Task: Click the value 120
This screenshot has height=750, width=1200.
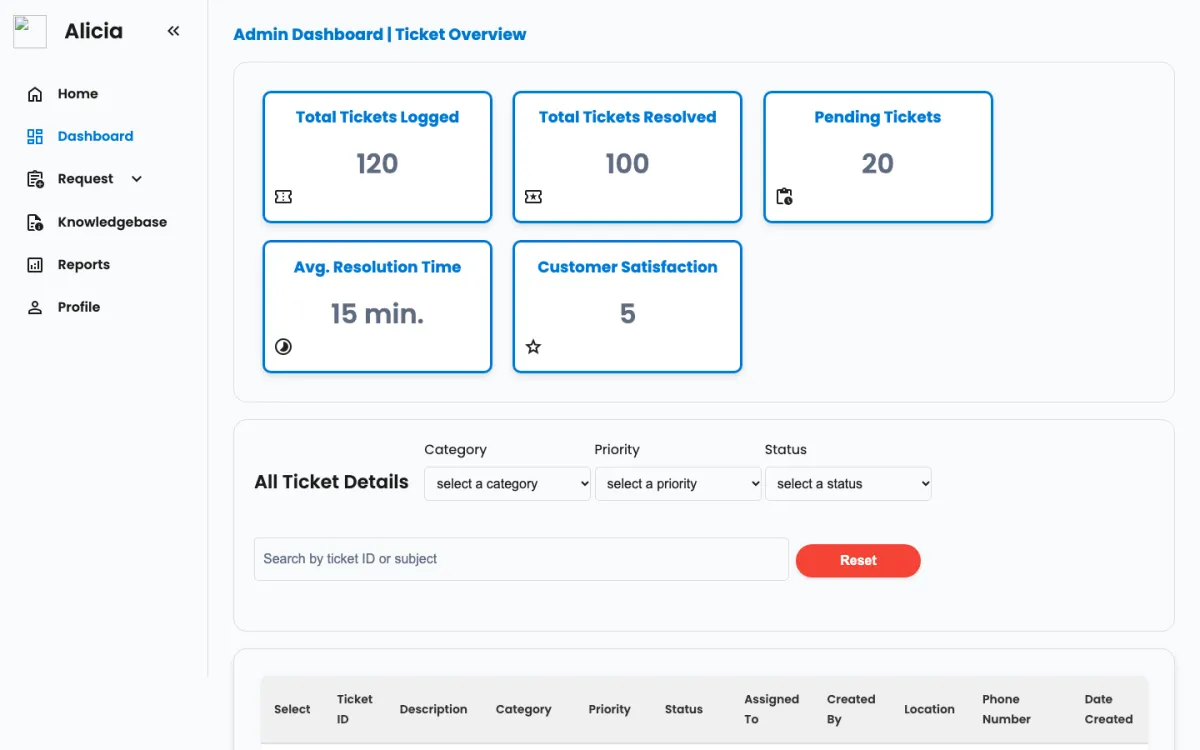Action: point(377,164)
